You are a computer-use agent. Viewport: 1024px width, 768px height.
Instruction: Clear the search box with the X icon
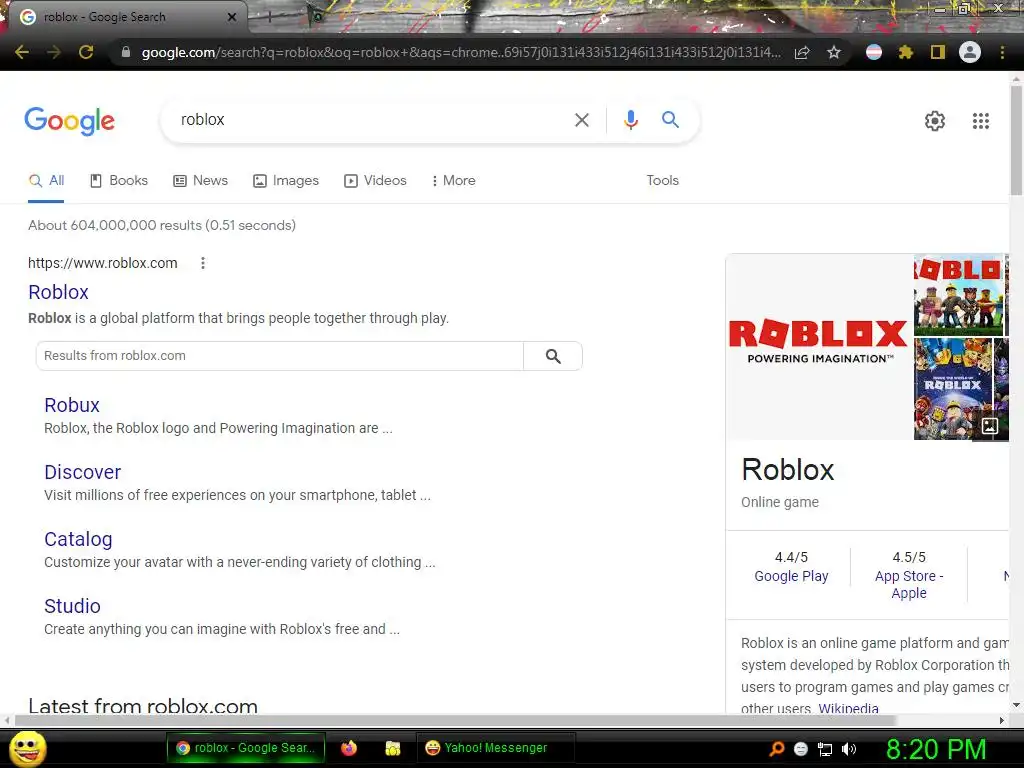coord(581,120)
